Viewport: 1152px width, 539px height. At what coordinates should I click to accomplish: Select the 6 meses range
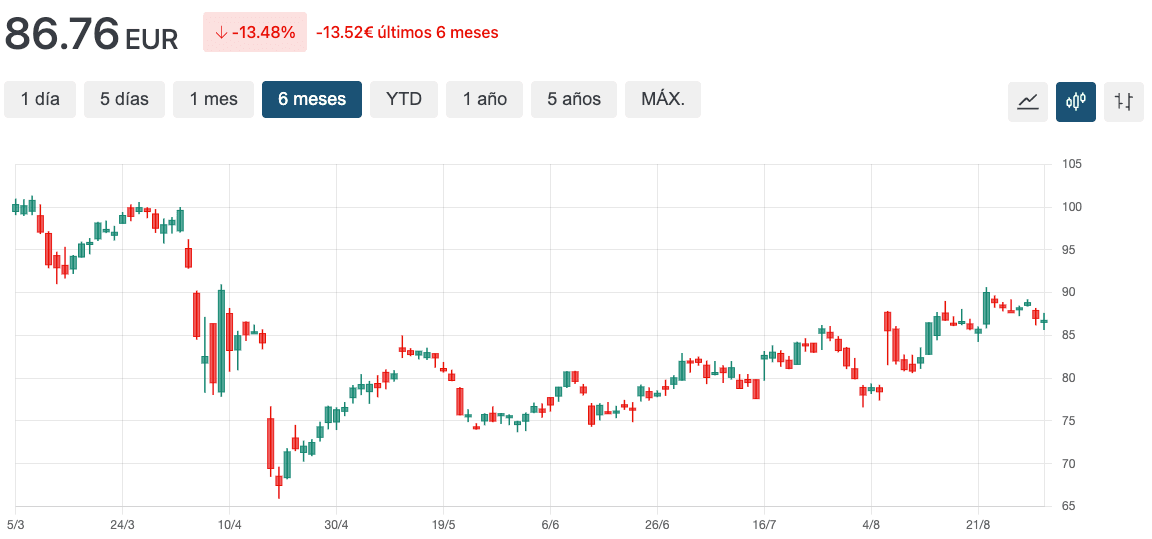click(x=312, y=99)
